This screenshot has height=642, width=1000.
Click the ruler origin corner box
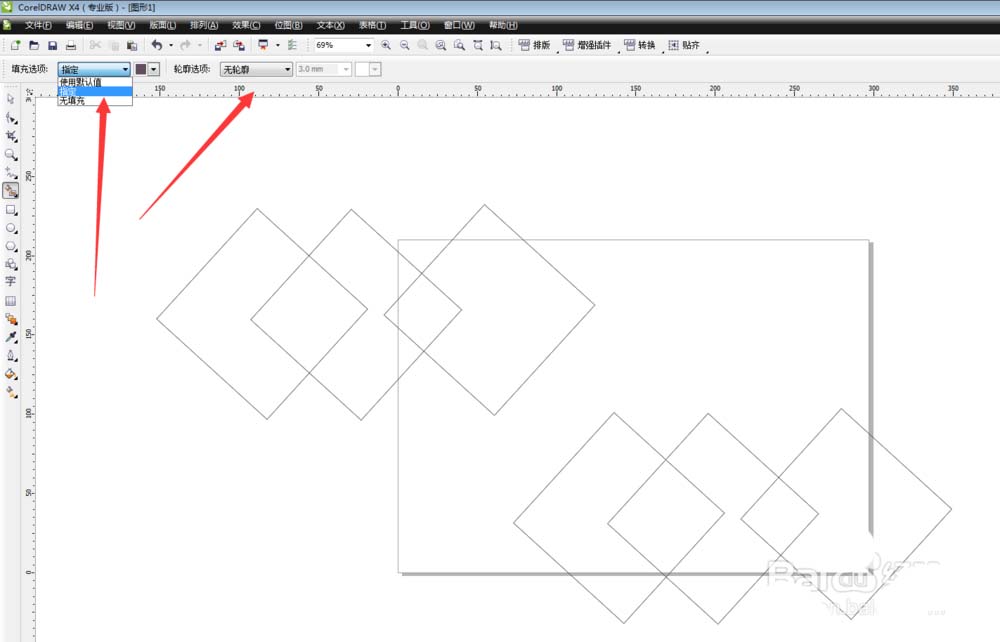tap(29, 91)
